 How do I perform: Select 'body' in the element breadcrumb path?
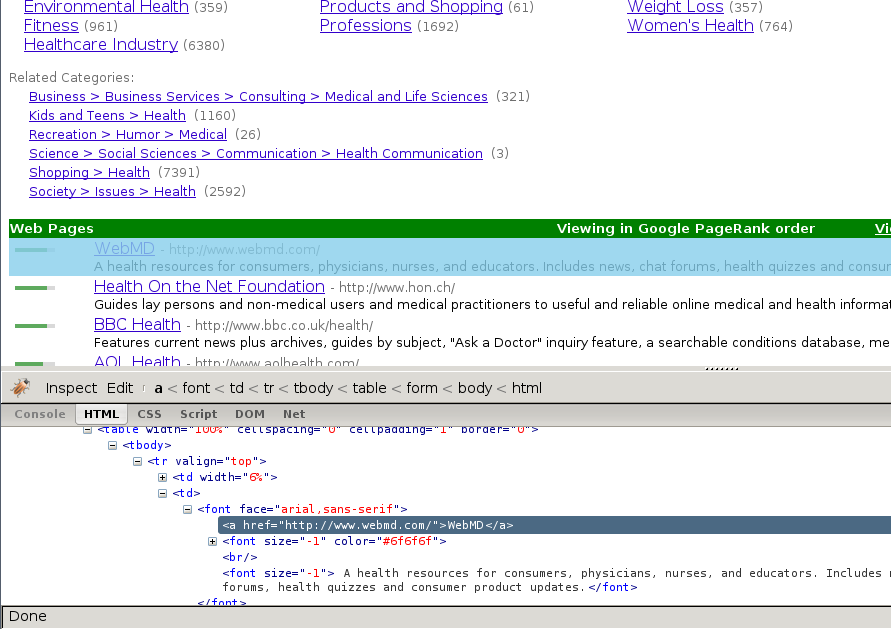pyautogui.click(x=476, y=388)
